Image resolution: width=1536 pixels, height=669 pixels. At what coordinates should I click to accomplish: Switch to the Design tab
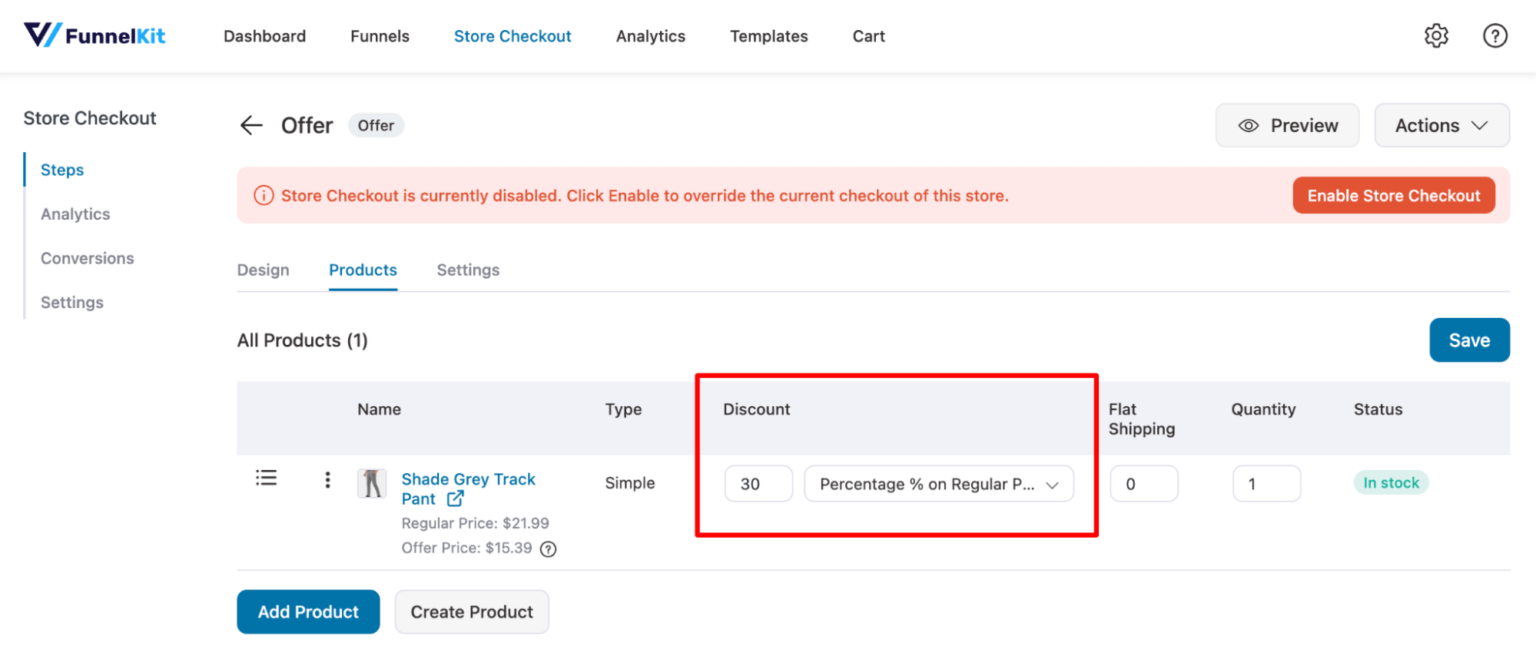pos(262,270)
